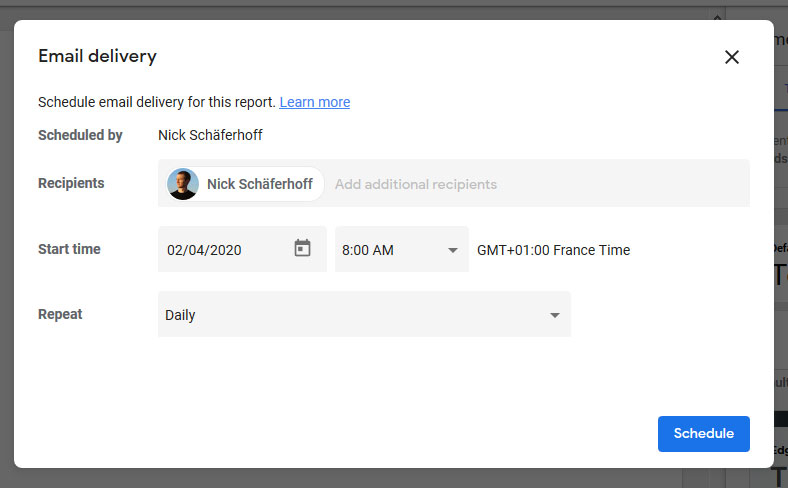Open the calendar date picker icon
The image size is (788, 488).
coord(302,248)
